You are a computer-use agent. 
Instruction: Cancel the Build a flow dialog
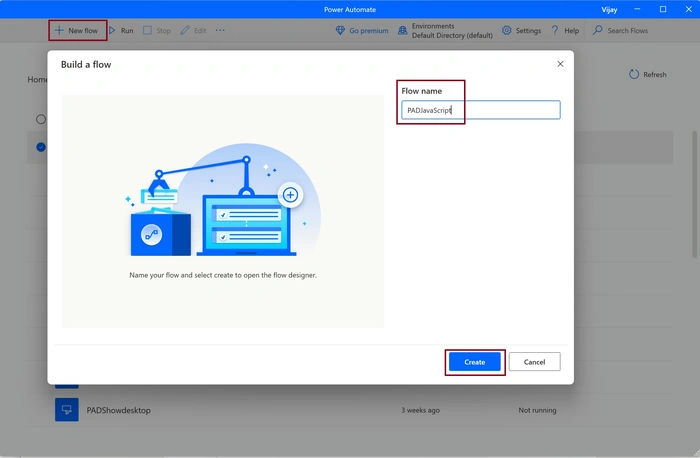click(x=534, y=362)
